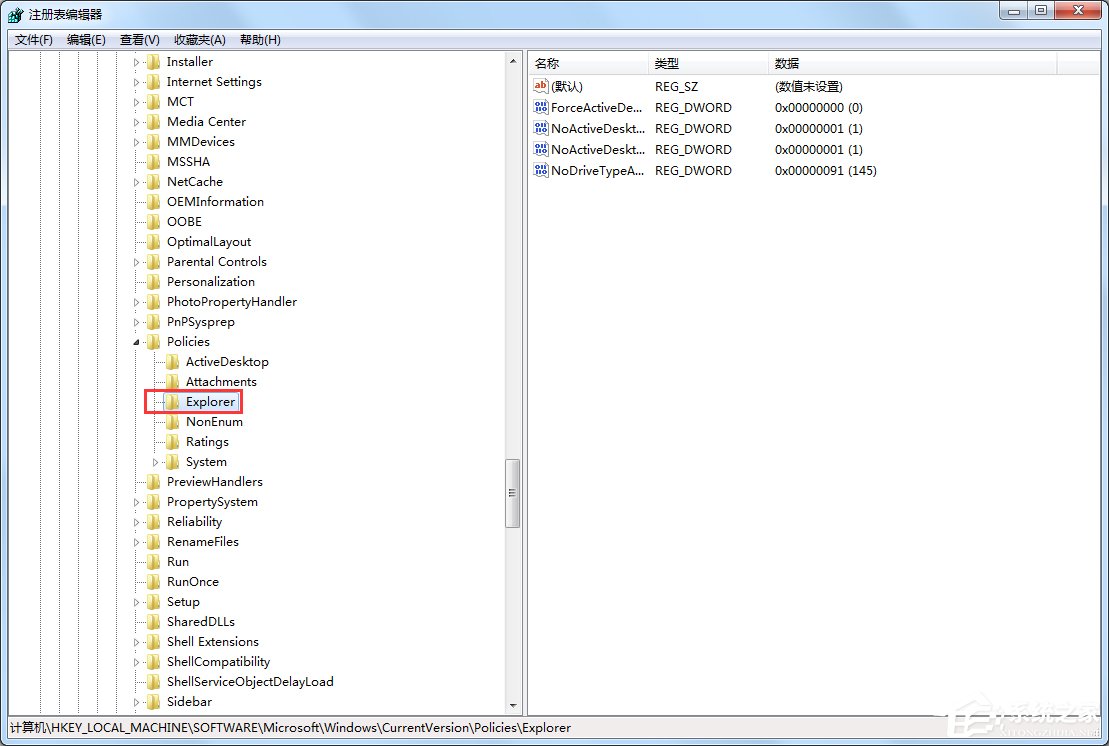Click the vertical scrollbar thumb of the tree pane
1109x746 pixels.
click(514, 494)
